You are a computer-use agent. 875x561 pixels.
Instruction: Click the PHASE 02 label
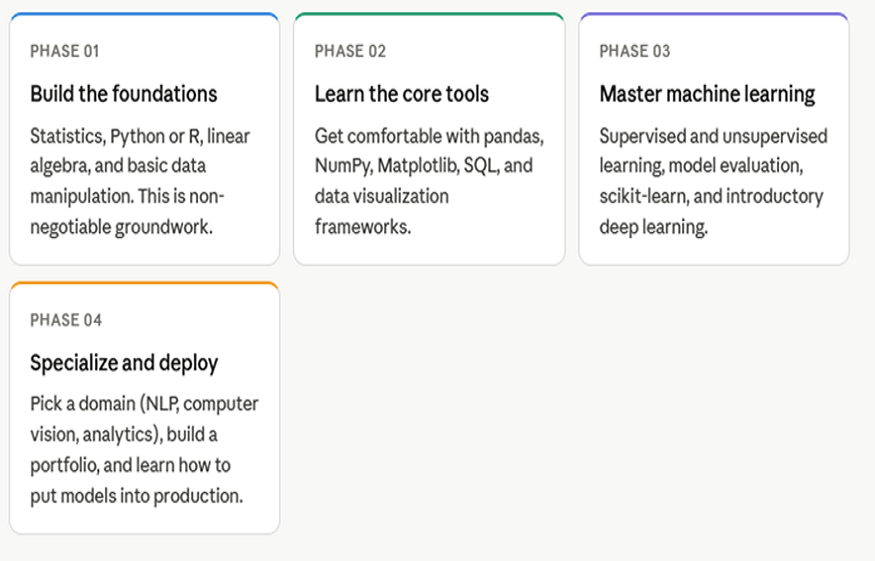(350, 51)
